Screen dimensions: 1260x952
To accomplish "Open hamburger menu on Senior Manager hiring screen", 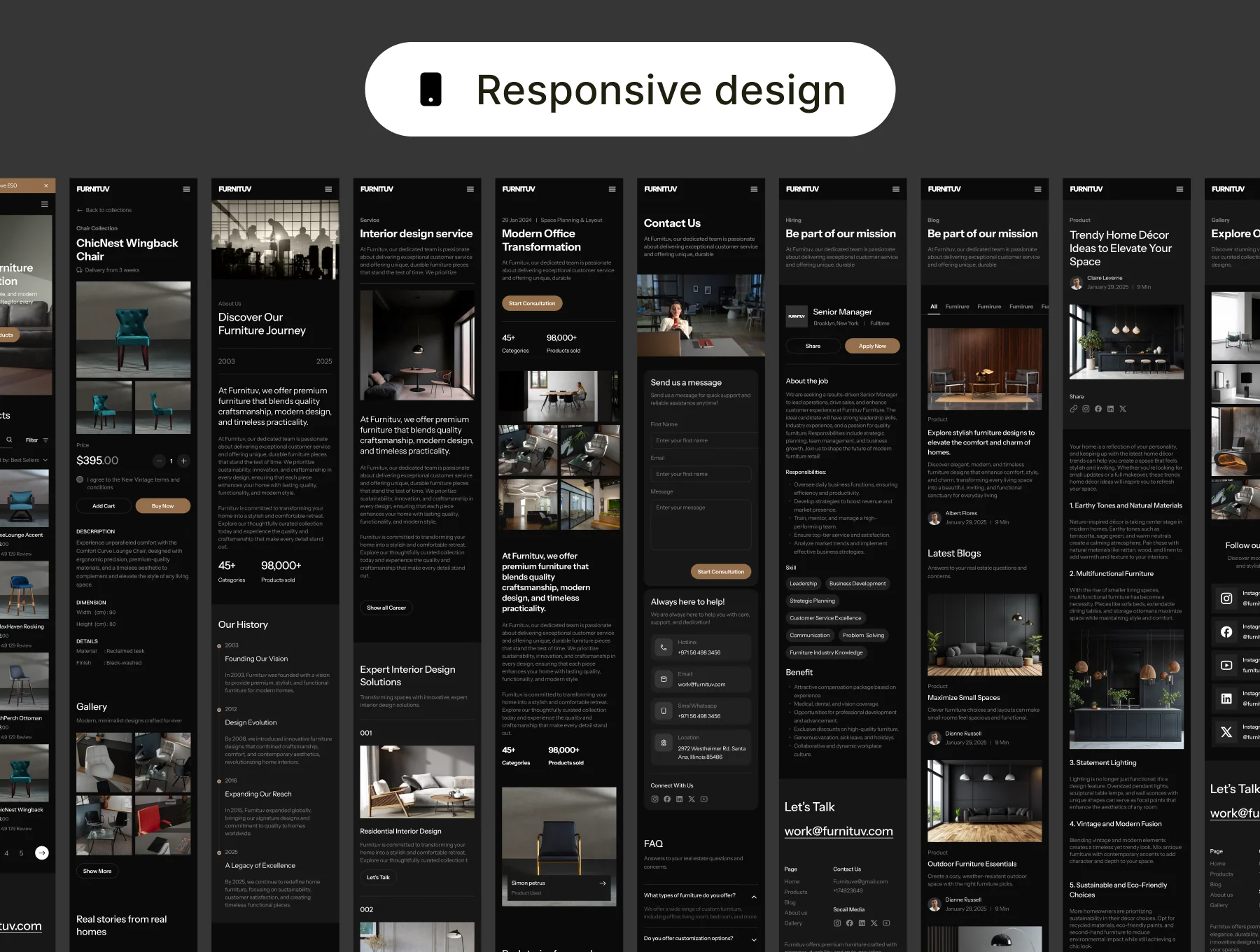I will (x=896, y=189).
